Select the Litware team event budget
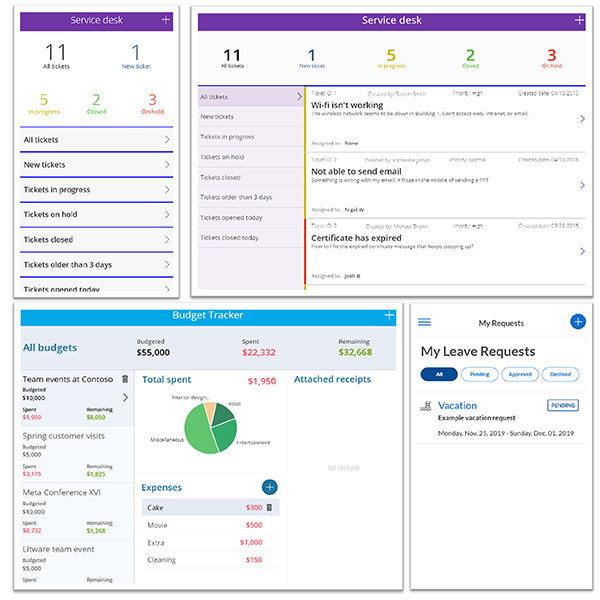Viewport: 600px width, 600px height. 77,562
